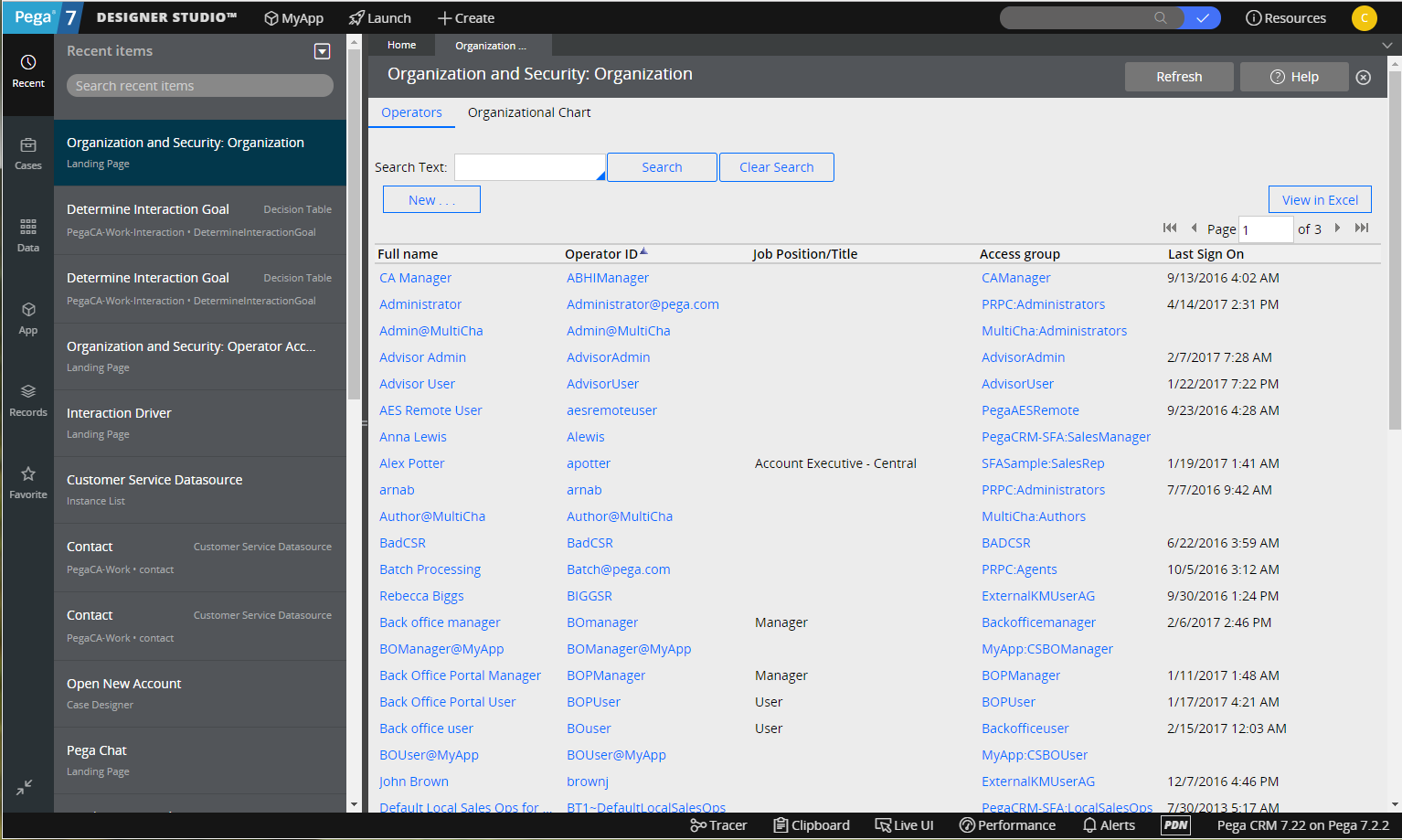Collapse the sidebar with the shrink arrows icon
This screenshot has width=1402, height=840.
pyautogui.click(x=25, y=787)
